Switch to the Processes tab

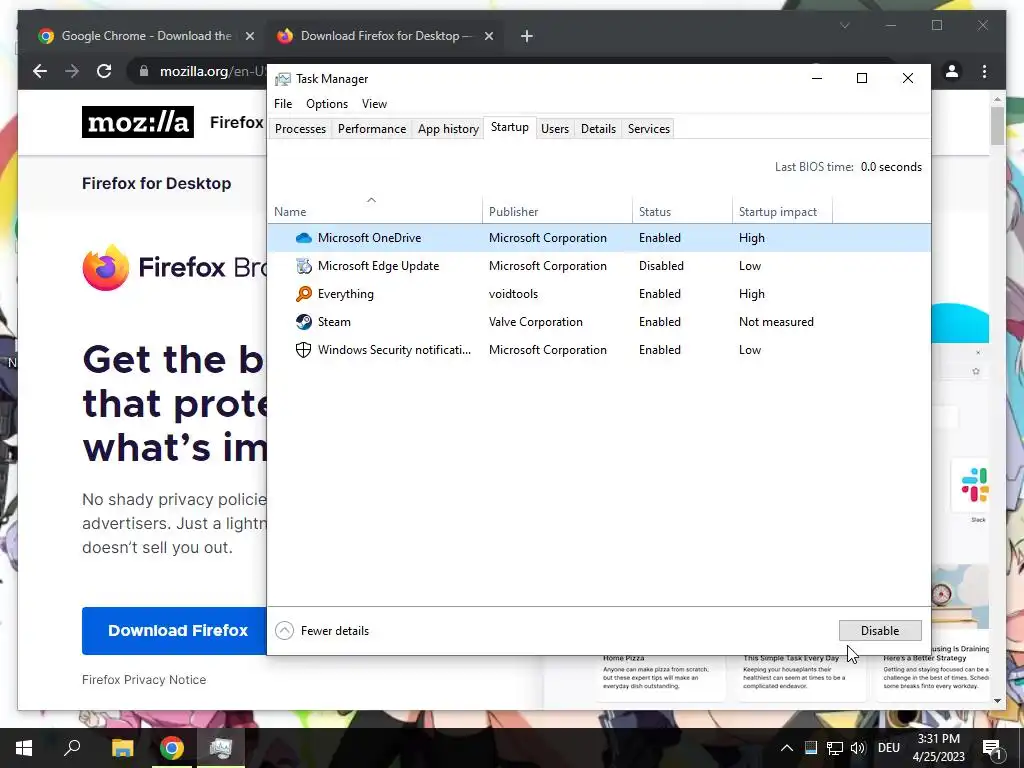click(x=300, y=129)
